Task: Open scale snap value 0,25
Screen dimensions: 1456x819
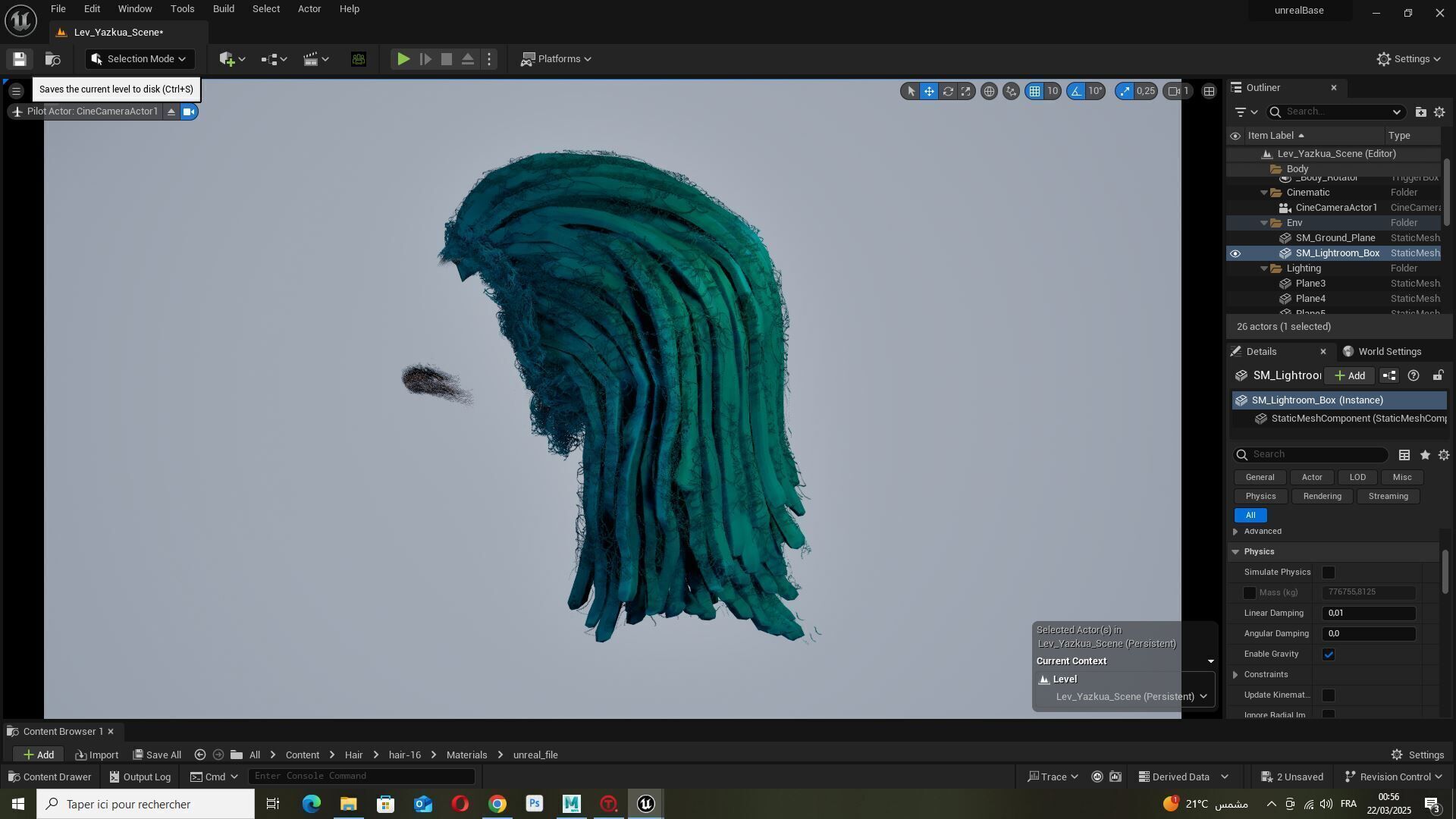Action: point(1146,91)
